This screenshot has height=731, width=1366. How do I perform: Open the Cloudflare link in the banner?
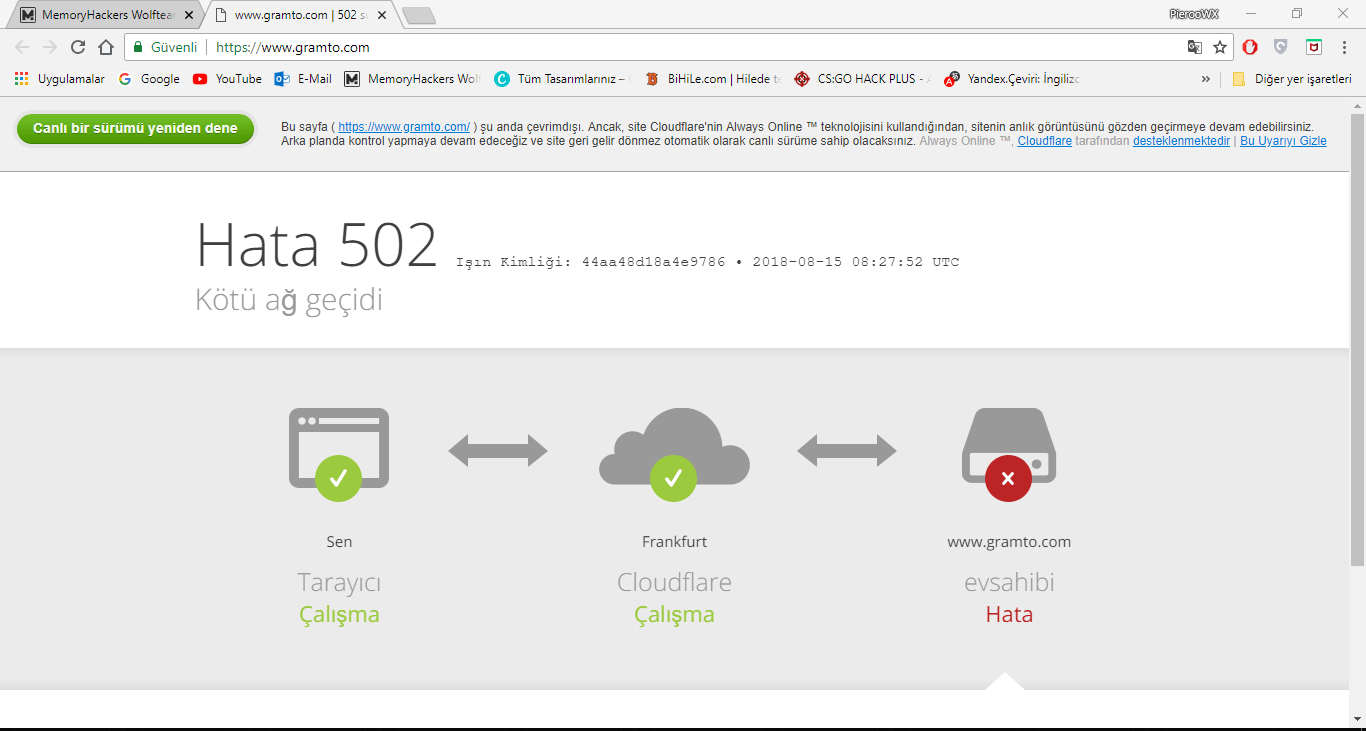(x=1044, y=142)
